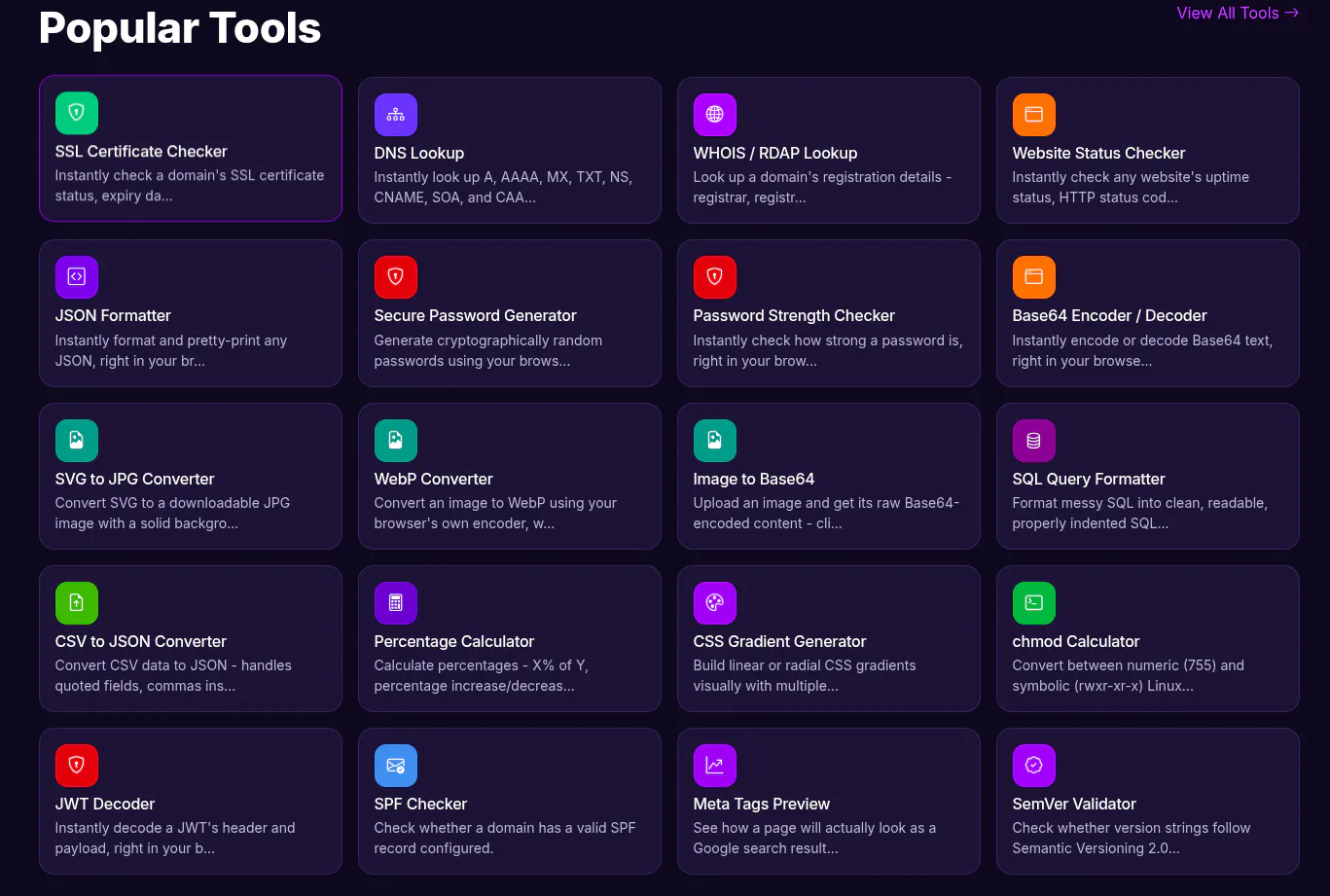Select Base64 Encoder / Decoder title
Screen dimensions: 1330x896
coord(1109,315)
